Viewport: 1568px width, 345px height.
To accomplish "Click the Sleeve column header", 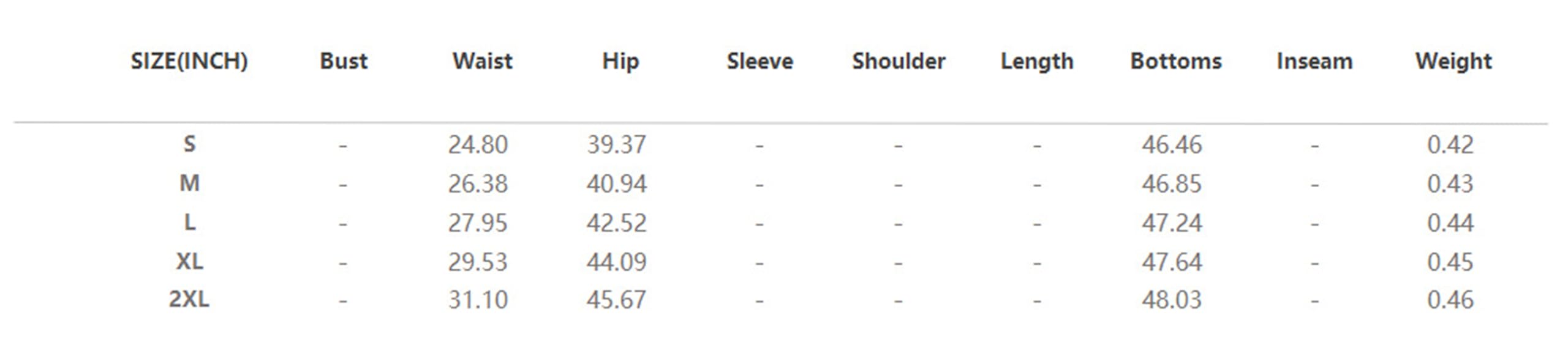I will point(759,61).
